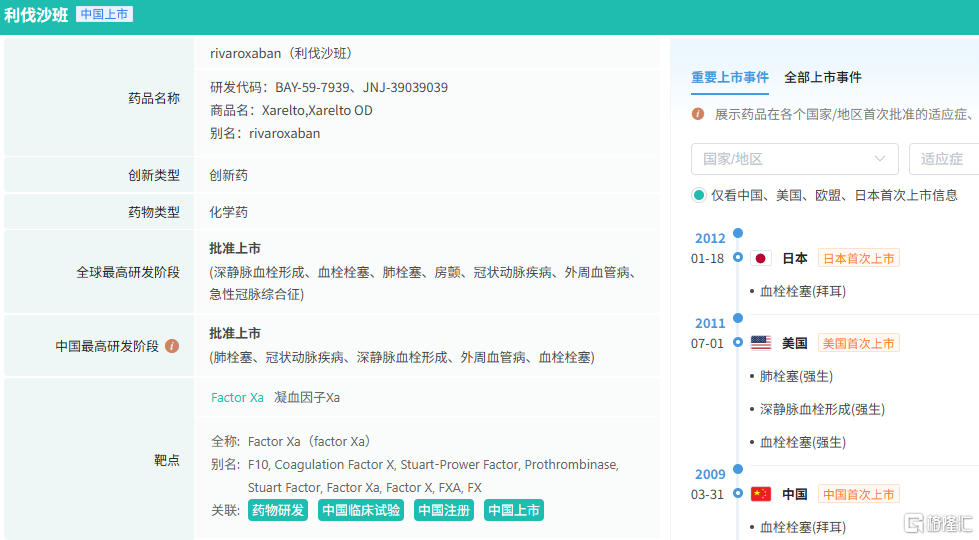The height and width of the screenshot is (540, 979).
Task: Click the 美国 country name
Action: (x=795, y=343)
